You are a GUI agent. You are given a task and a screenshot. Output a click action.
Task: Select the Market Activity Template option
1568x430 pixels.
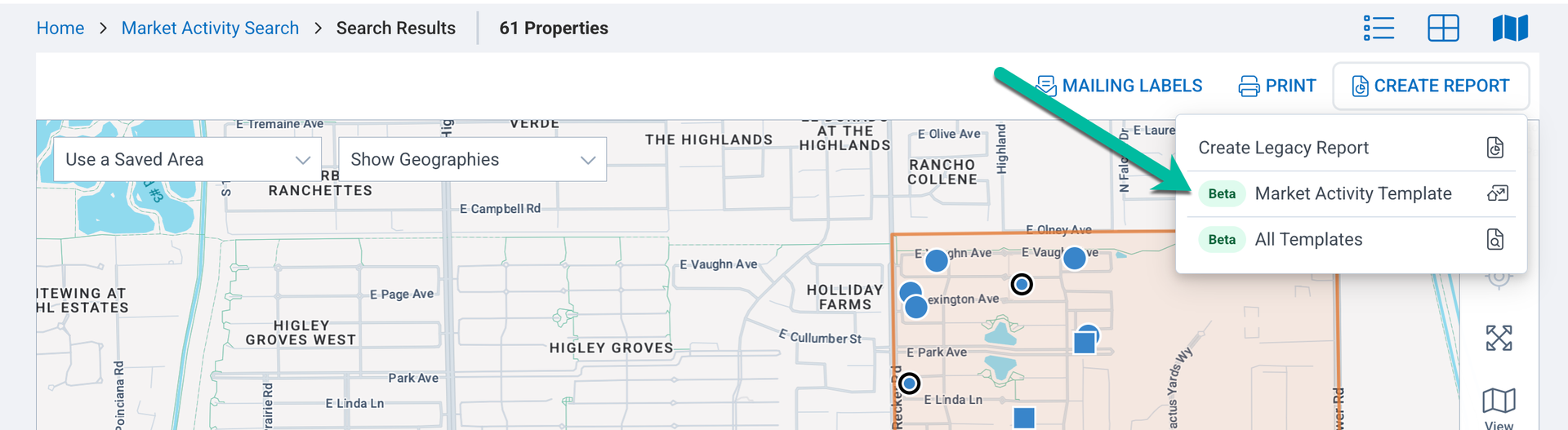(x=1352, y=193)
